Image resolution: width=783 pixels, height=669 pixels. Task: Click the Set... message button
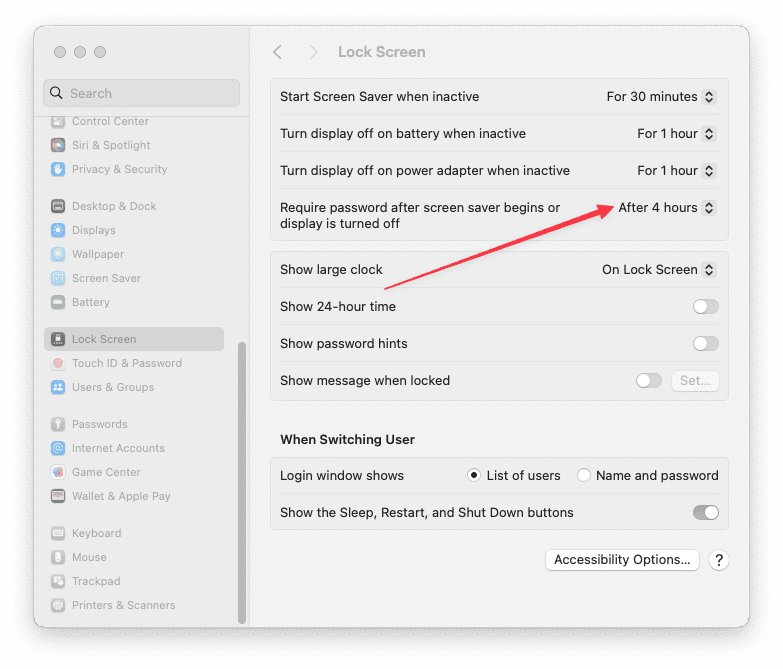coord(695,380)
